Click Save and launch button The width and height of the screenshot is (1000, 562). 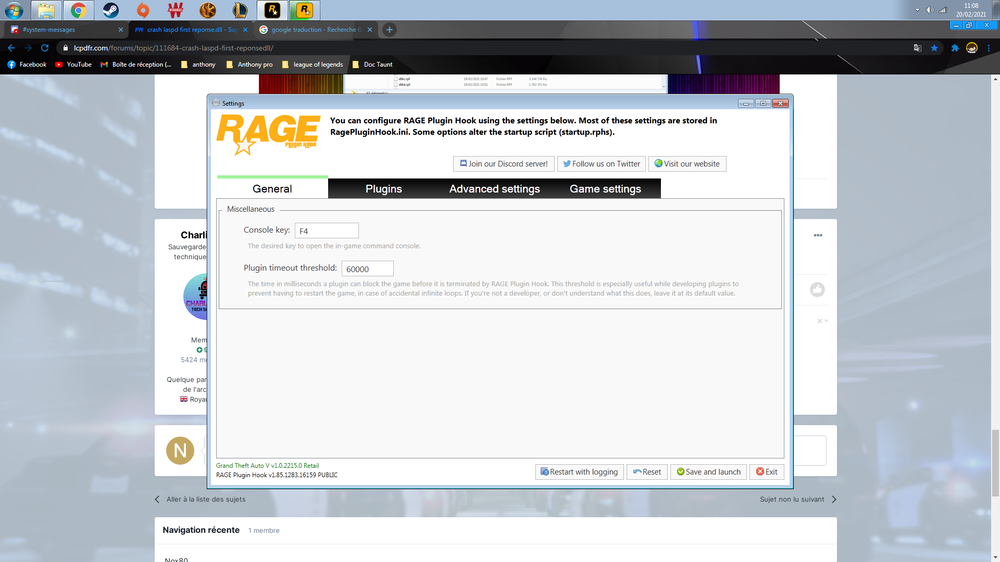(708, 472)
